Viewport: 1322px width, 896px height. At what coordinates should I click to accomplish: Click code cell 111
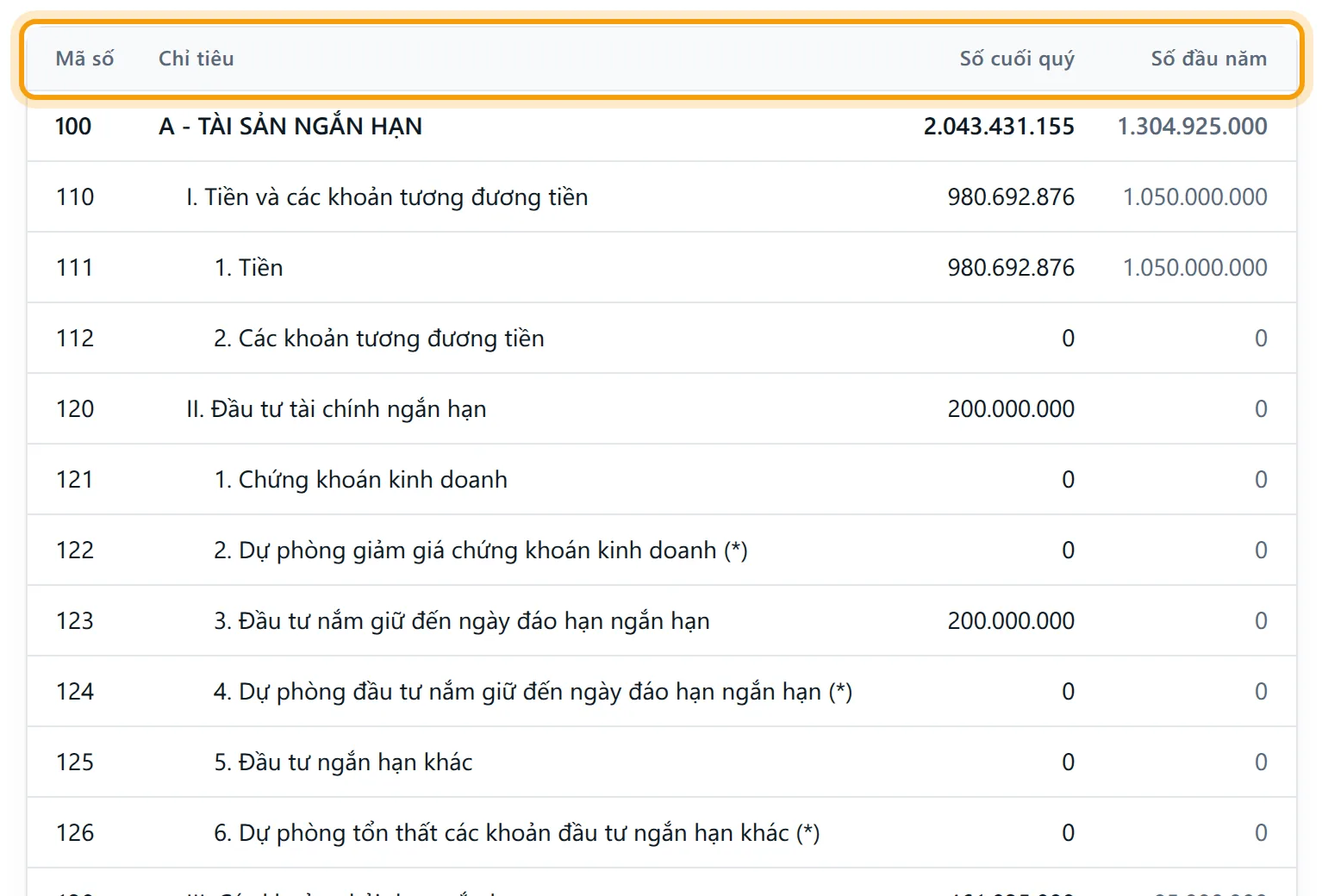pyautogui.click(x=74, y=268)
